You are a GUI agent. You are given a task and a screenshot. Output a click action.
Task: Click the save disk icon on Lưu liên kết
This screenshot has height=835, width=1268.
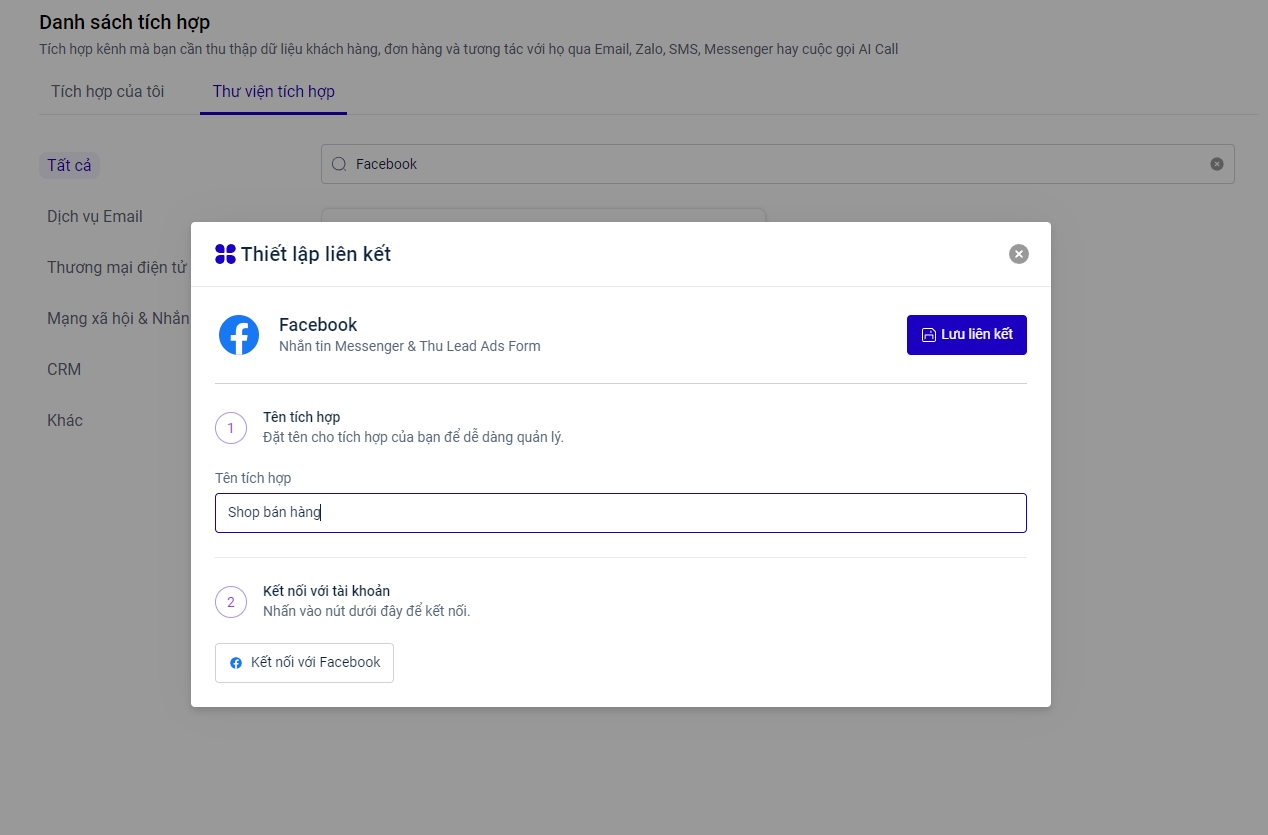pos(928,335)
